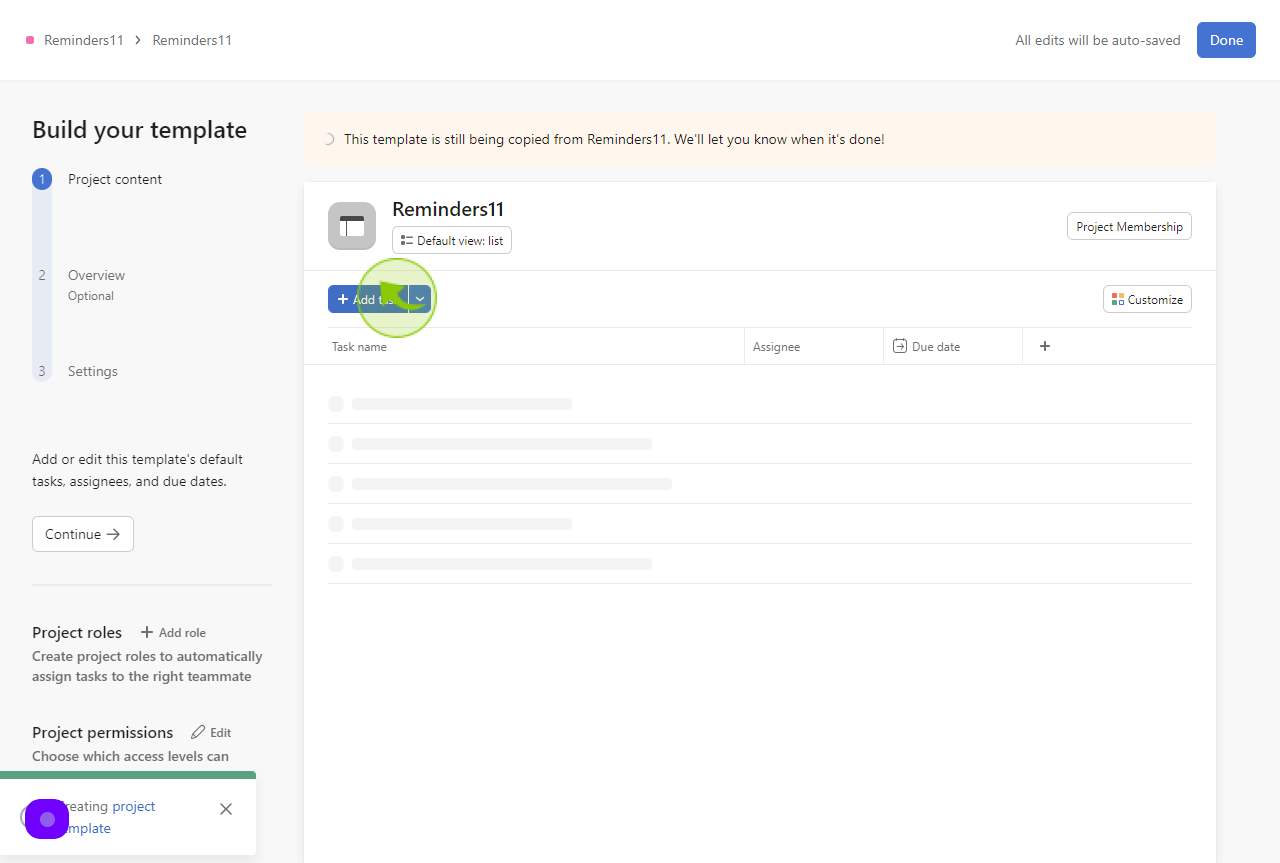
Task: Click the Reminders11 template title
Action: click(x=448, y=209)
